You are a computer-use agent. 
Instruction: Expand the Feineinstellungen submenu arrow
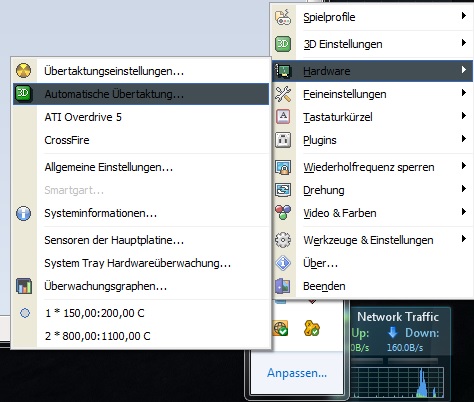pyautogui.click(x=463, y=93)
